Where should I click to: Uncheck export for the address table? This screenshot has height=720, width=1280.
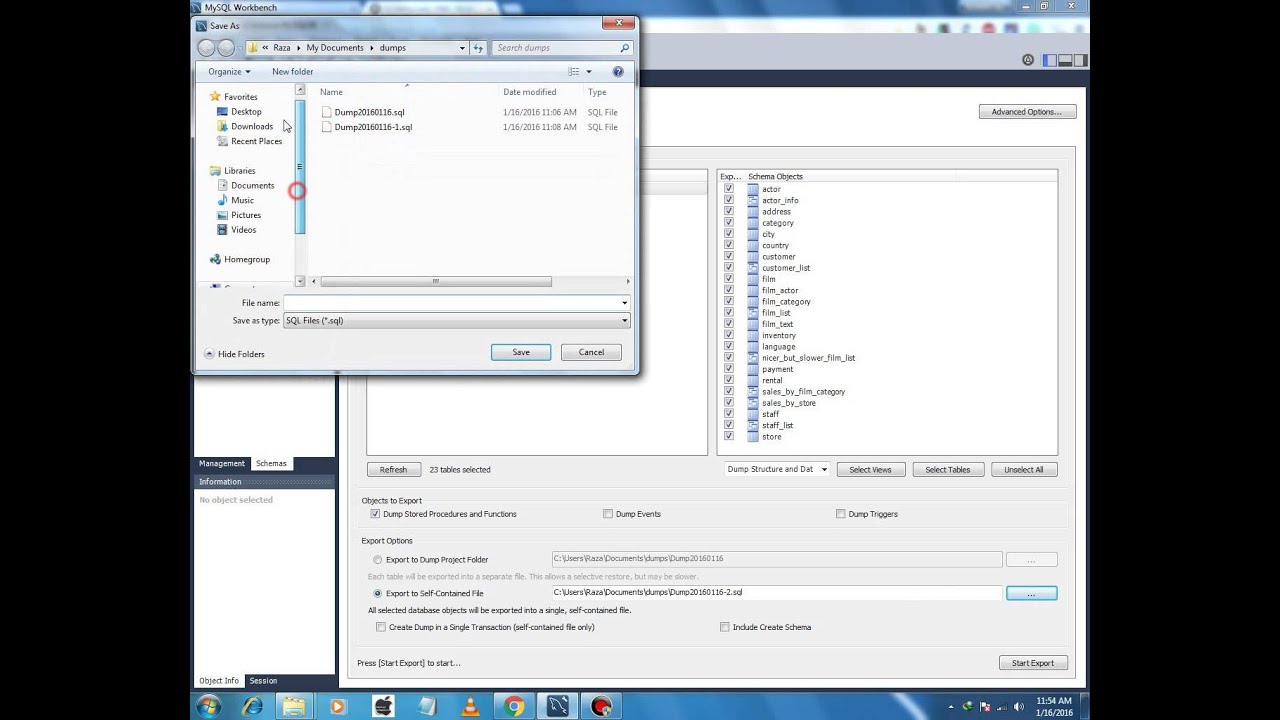tap(729, 211)
